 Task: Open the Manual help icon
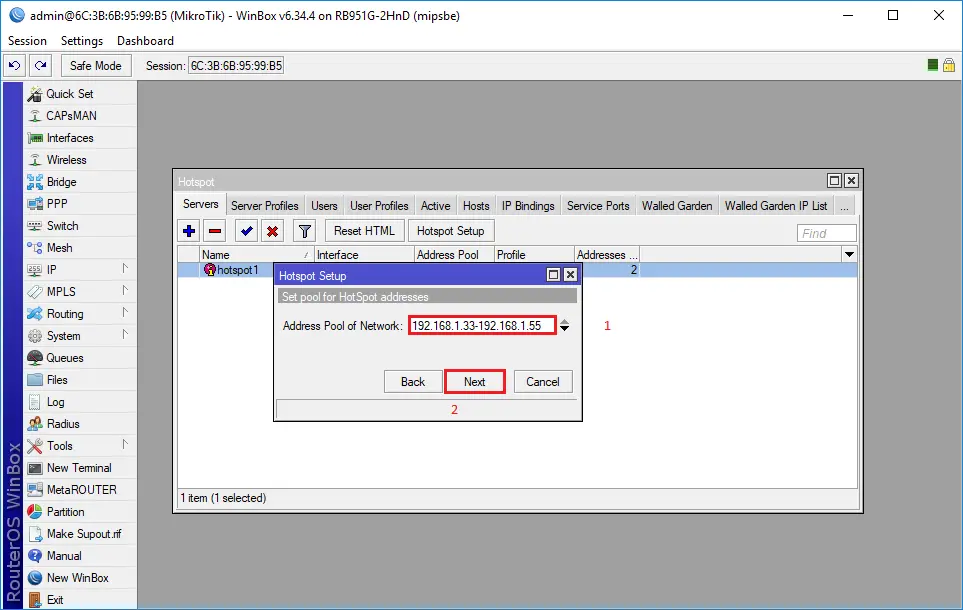pos(35,556)
